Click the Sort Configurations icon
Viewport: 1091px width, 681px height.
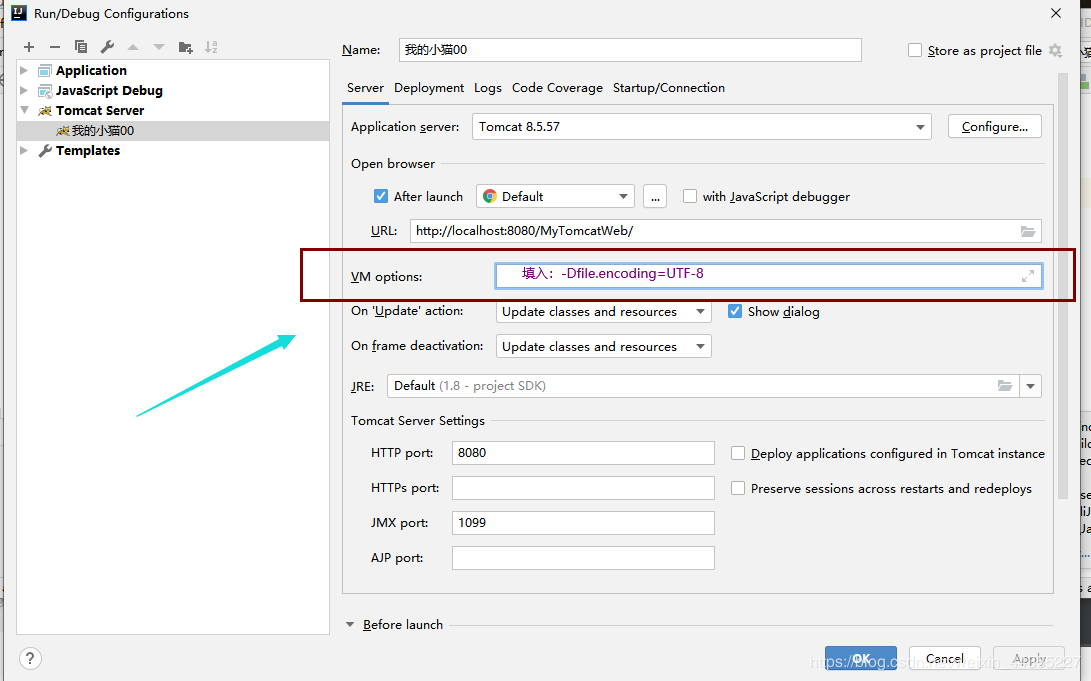pyautogui.click(x=211, y=47)
